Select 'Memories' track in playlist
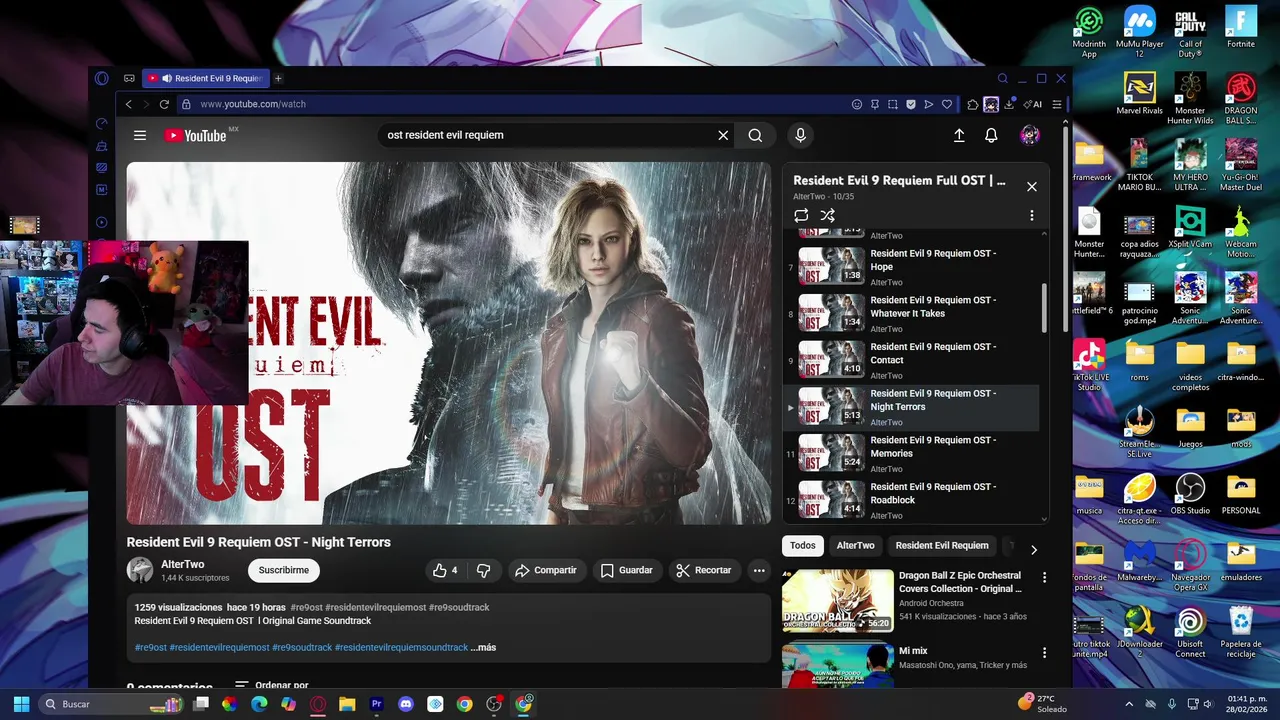This screenshot has height=720, width=1280. tap(910, 454)
